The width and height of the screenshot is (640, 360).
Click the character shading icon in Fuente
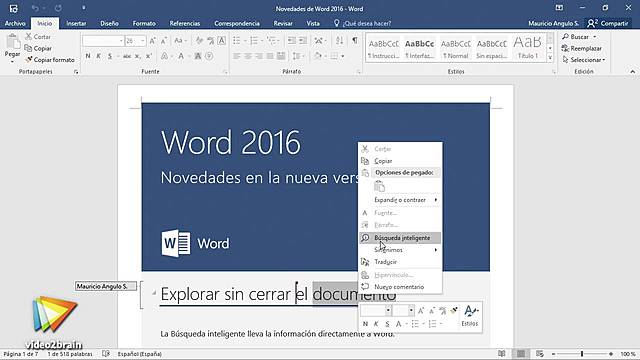point(198,56)
